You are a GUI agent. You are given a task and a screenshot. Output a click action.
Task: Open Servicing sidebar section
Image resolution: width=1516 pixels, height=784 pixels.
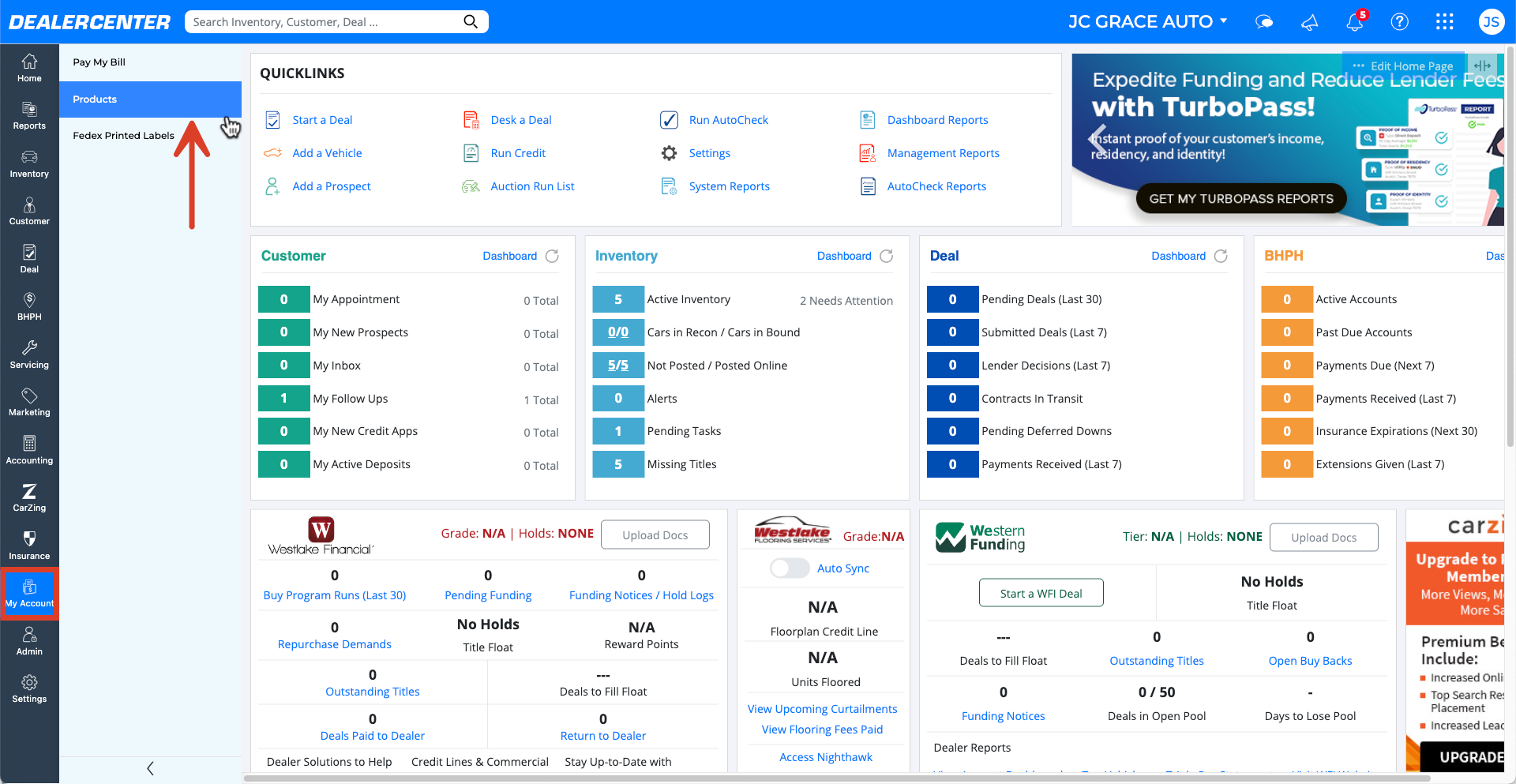point(29,354)
